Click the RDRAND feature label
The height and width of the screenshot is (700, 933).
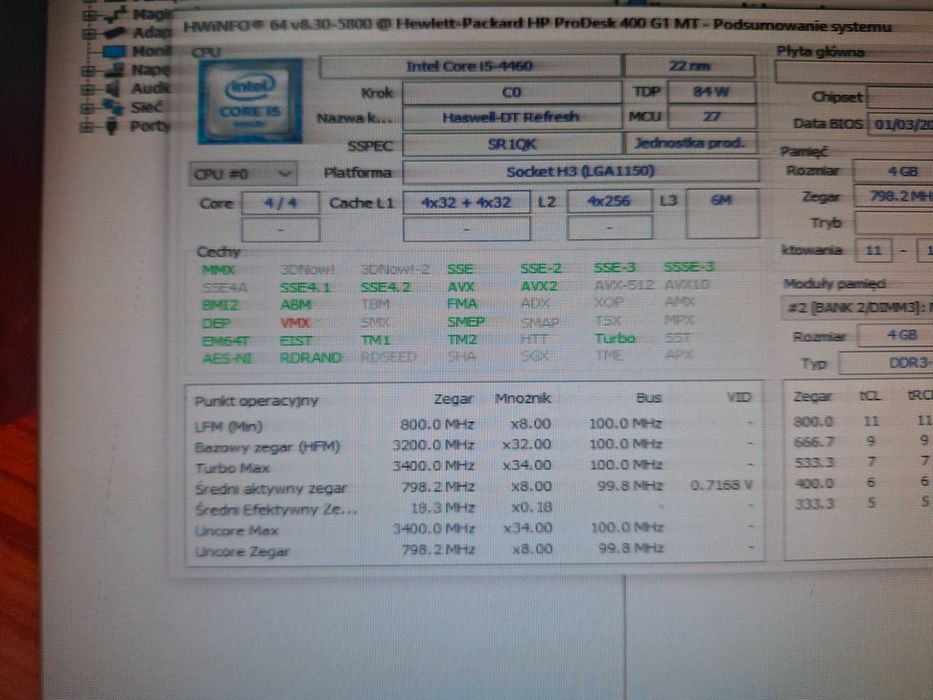point(311,358)
